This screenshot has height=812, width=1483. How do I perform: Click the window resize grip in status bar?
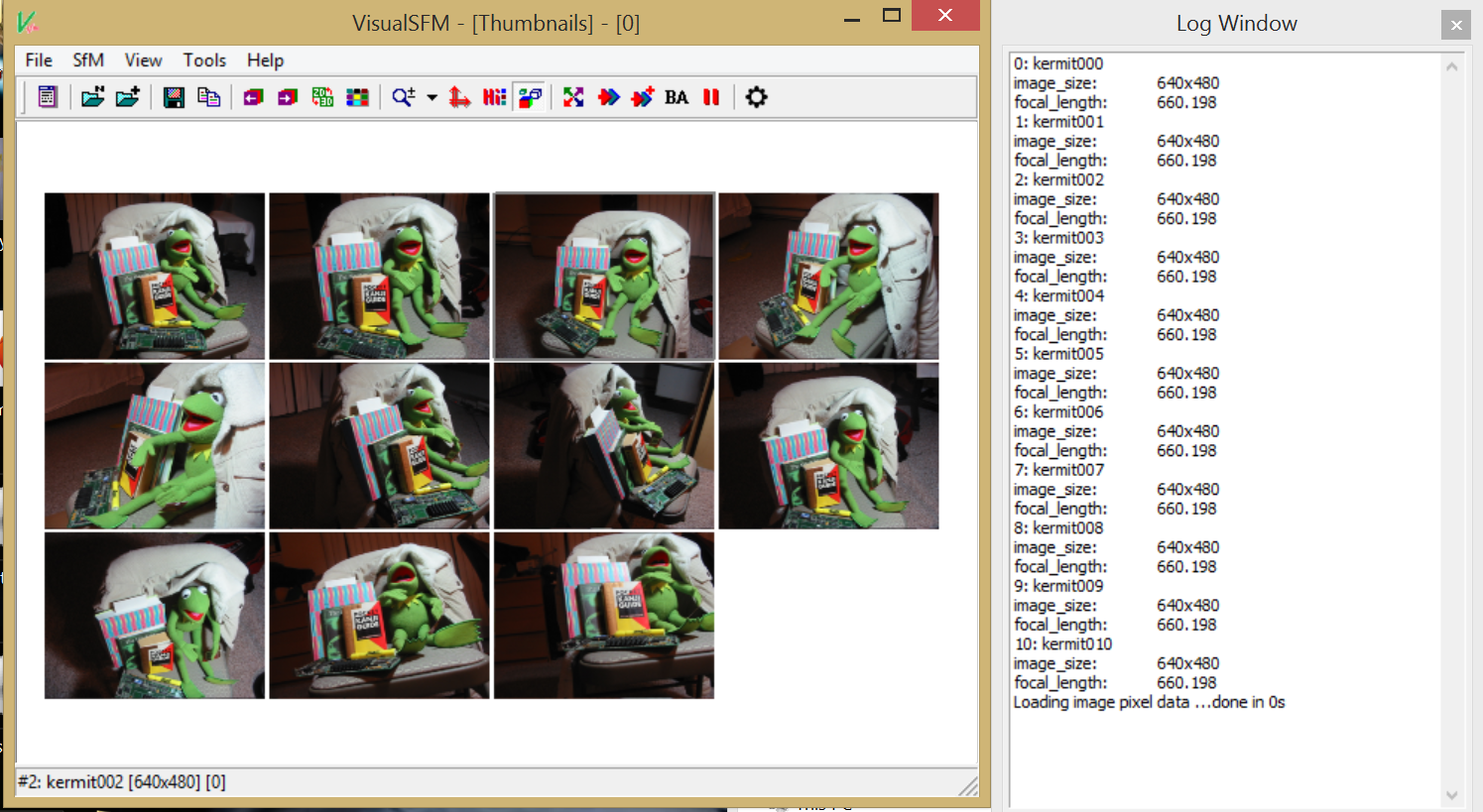(x=968, y=786)
